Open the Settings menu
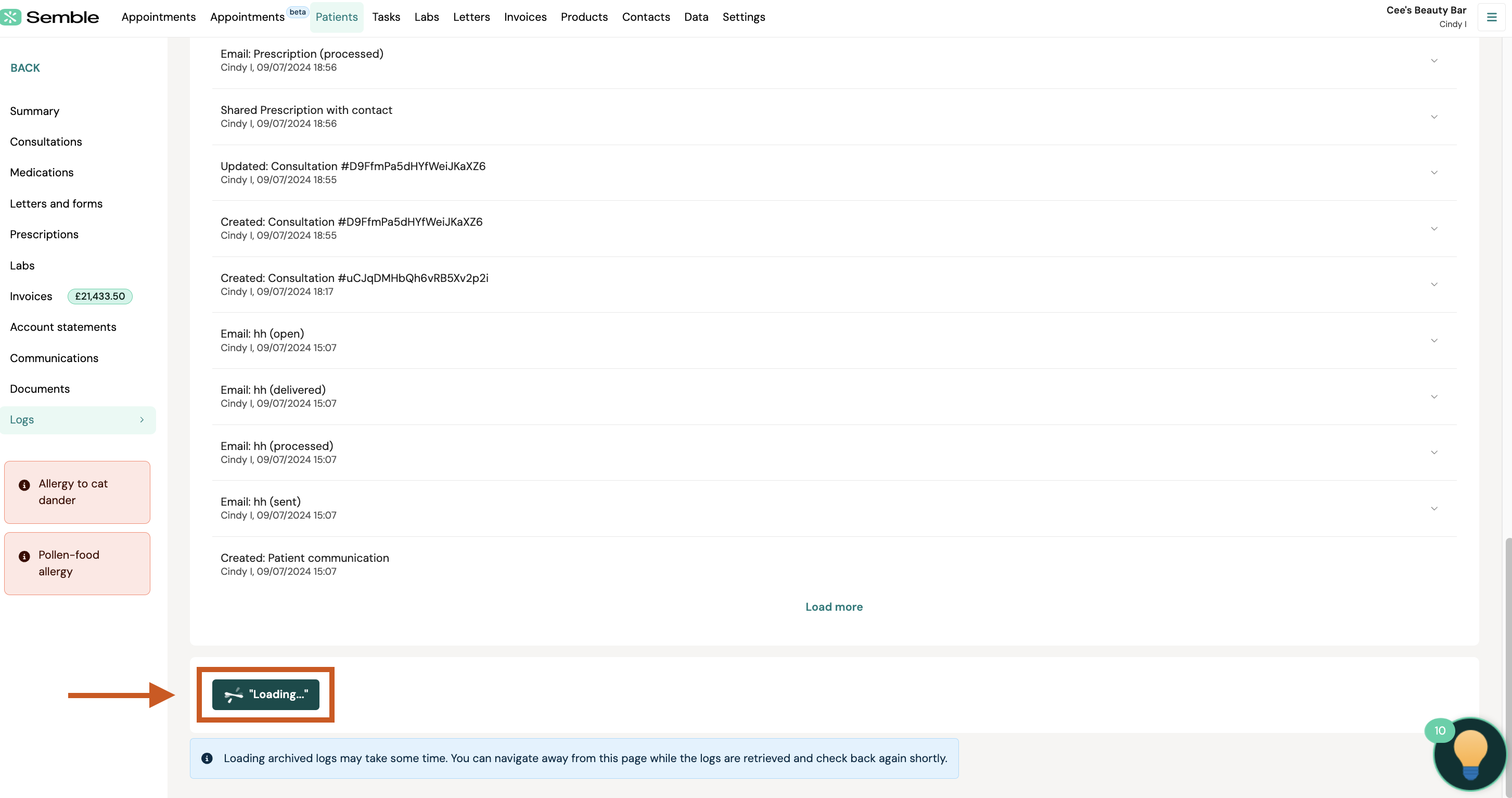1512x798 pixels. tap(744, 17)
